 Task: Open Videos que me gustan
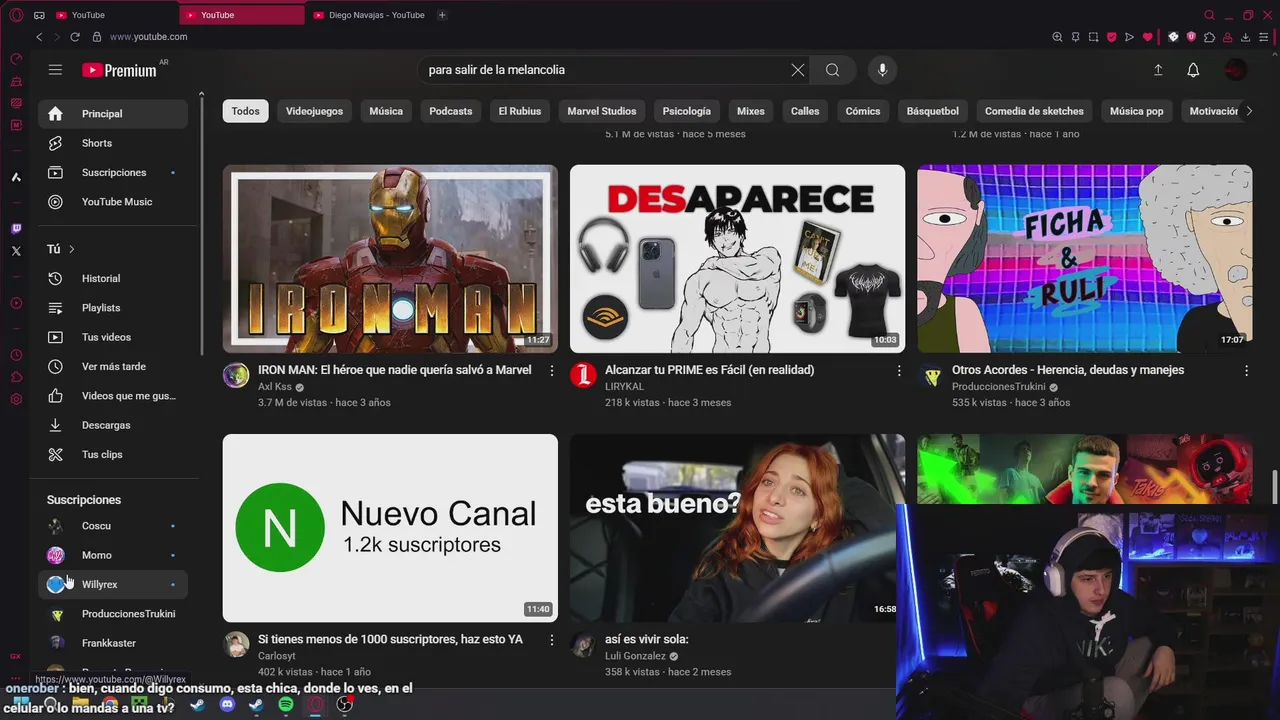pos(113,396)
